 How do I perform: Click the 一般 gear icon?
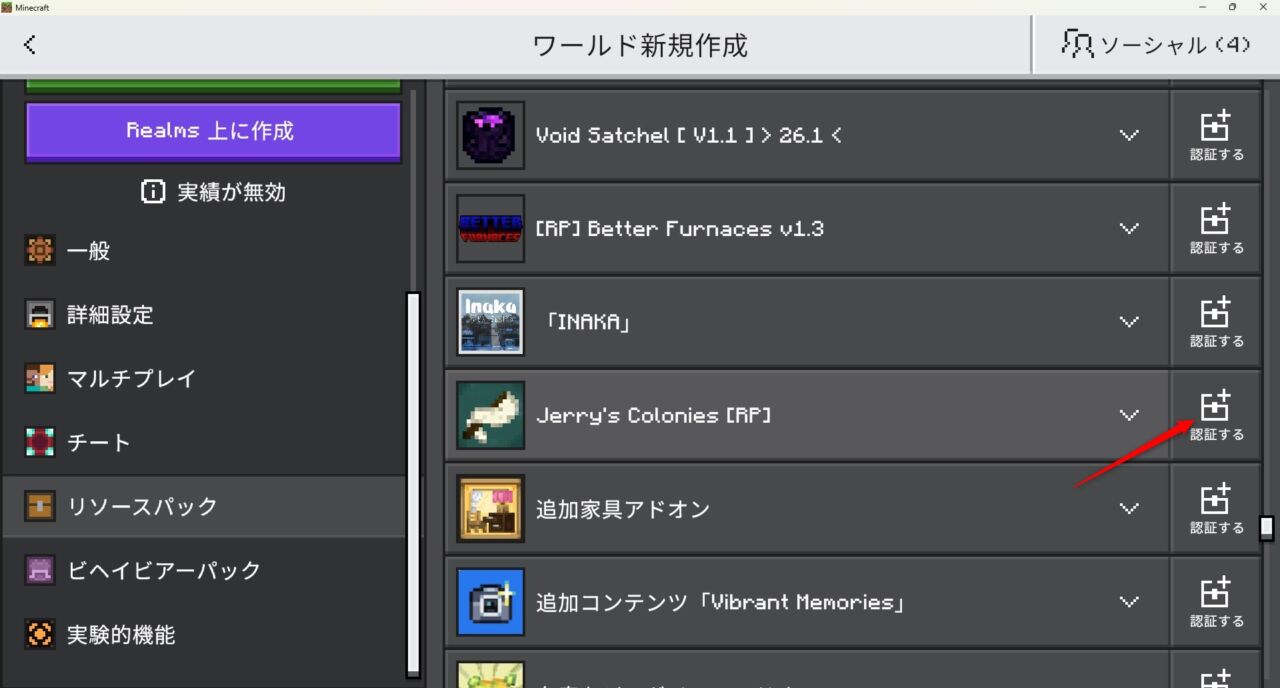click(40, 251)
